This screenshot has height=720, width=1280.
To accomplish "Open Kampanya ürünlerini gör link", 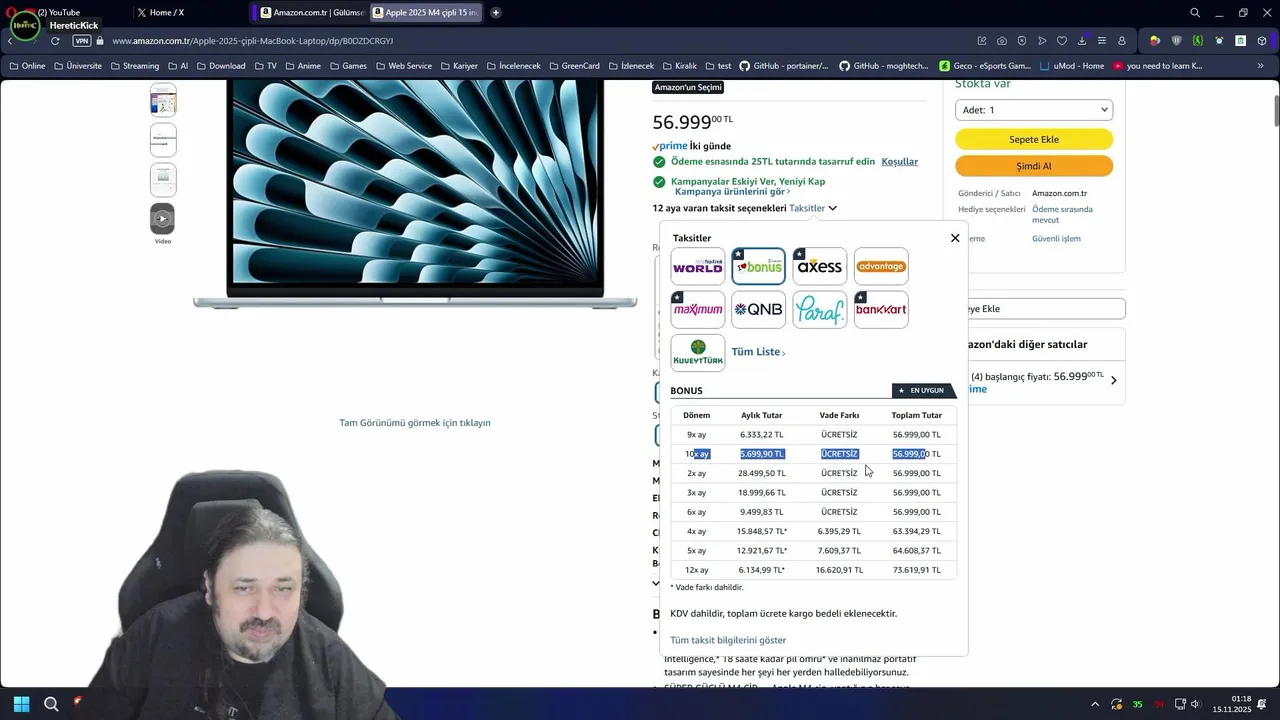I will [x=732, y=191].
